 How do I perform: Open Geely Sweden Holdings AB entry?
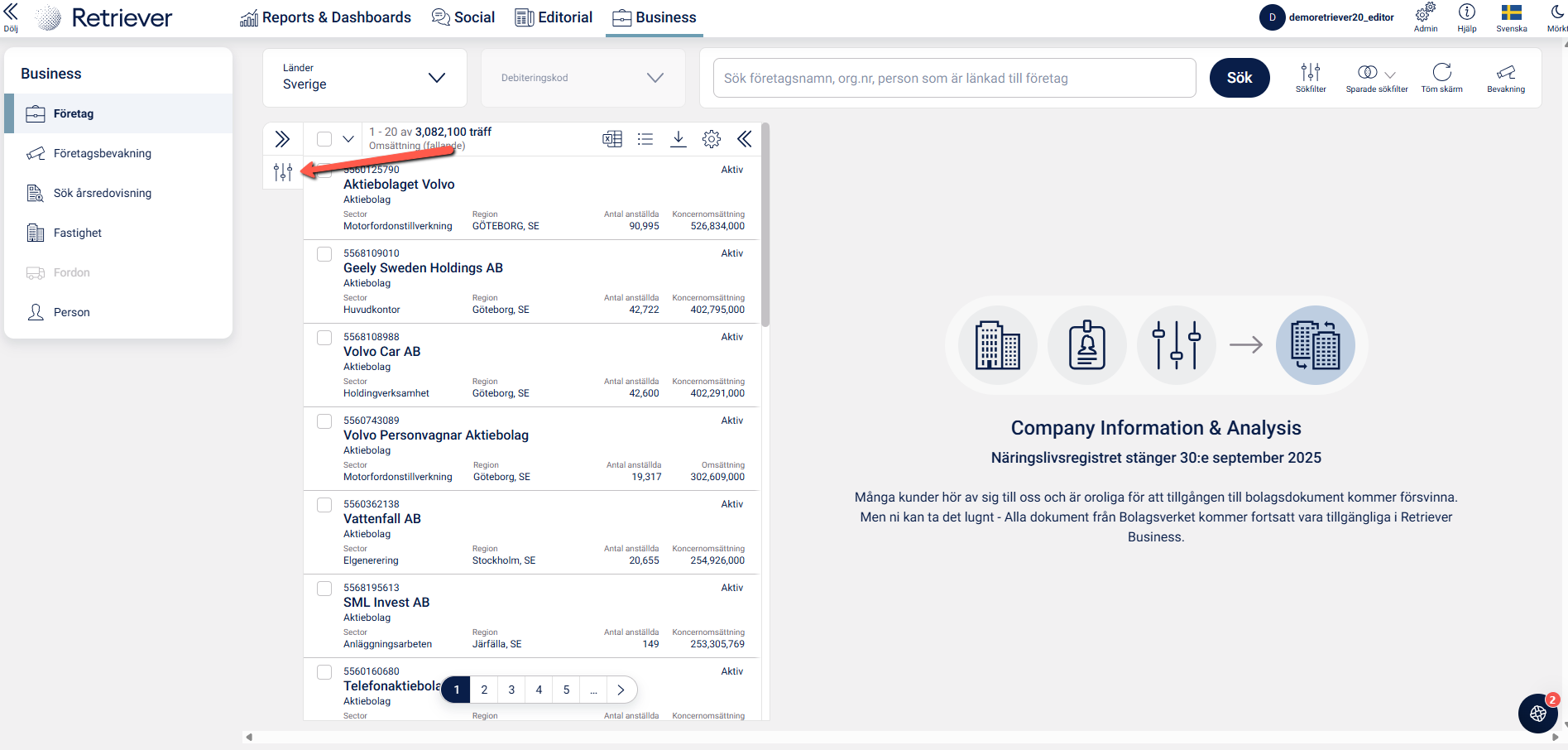point(423,268)
